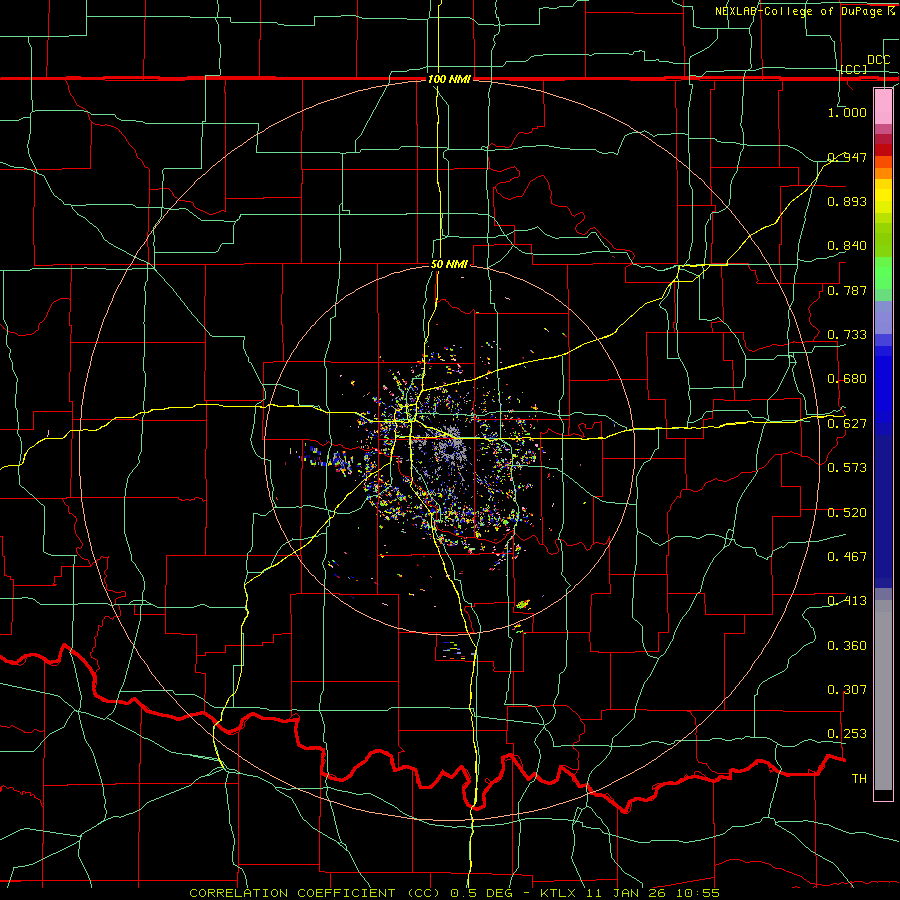This screenshot has width=900, height=900.
Task: Select the 0.627 scale value
Action: (847, 424)
